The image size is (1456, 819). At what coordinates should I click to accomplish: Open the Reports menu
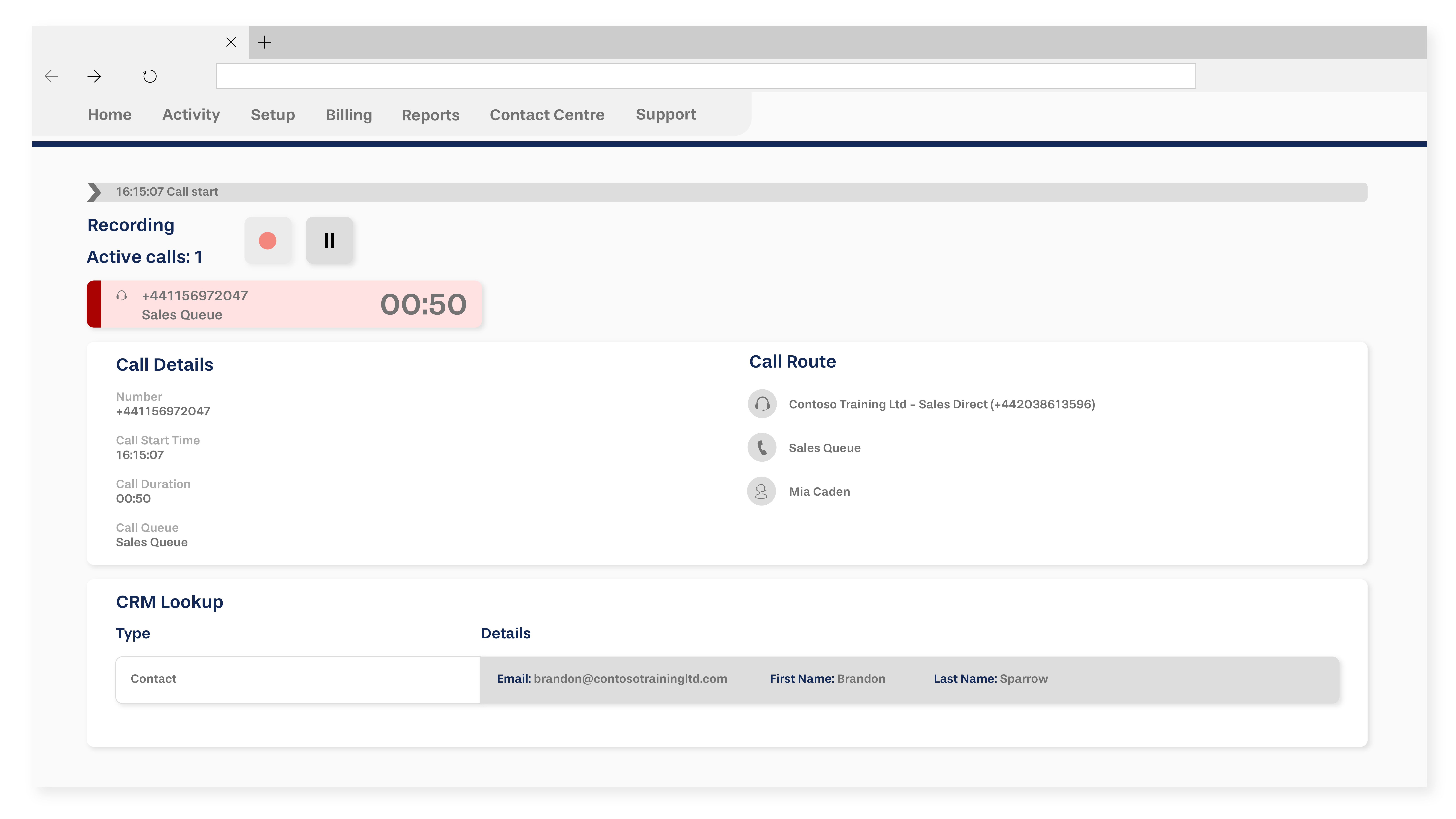(431, 115)
